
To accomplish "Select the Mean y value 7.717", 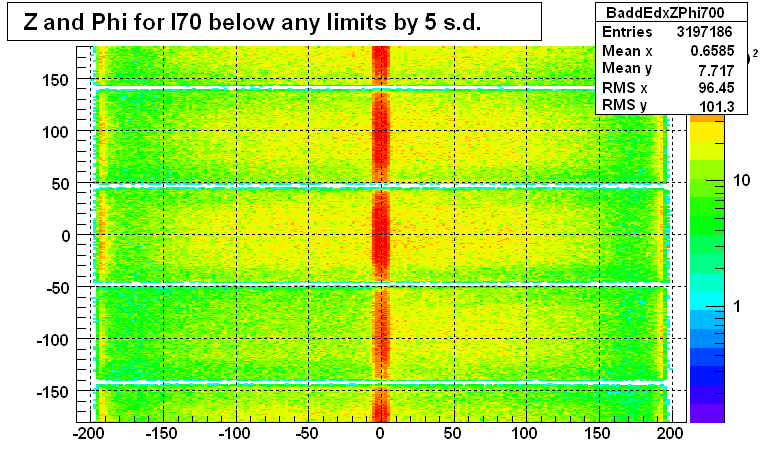I will [x=716, y=71].
